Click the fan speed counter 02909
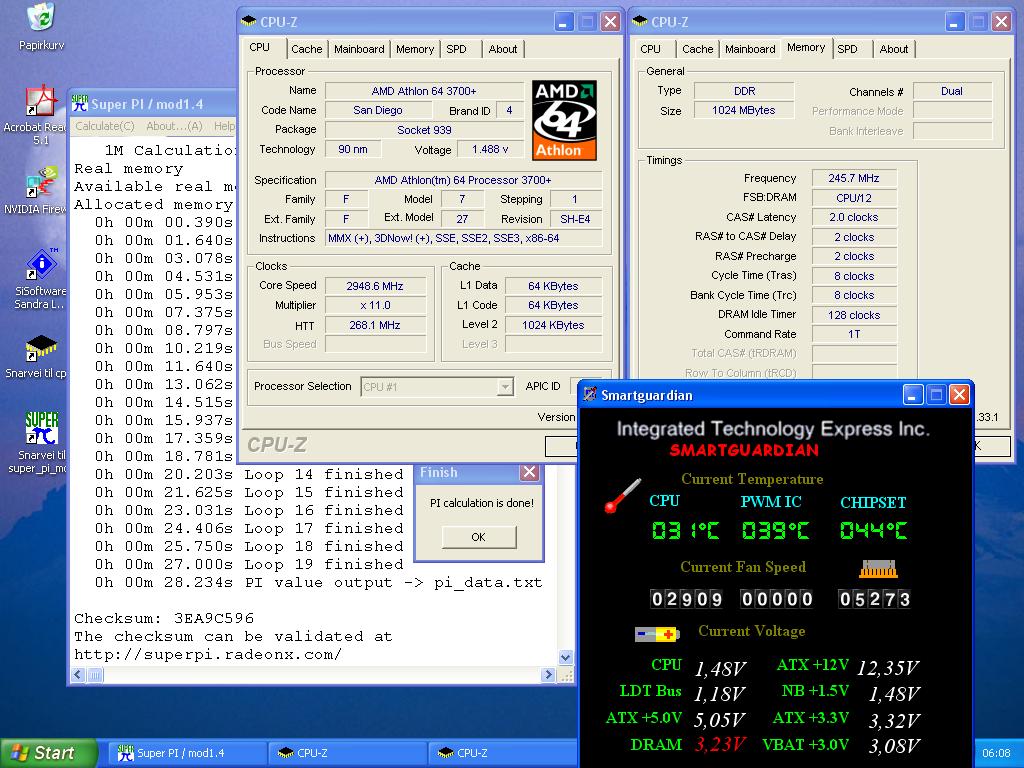1024x768 pixels. (x=686, y=599)
